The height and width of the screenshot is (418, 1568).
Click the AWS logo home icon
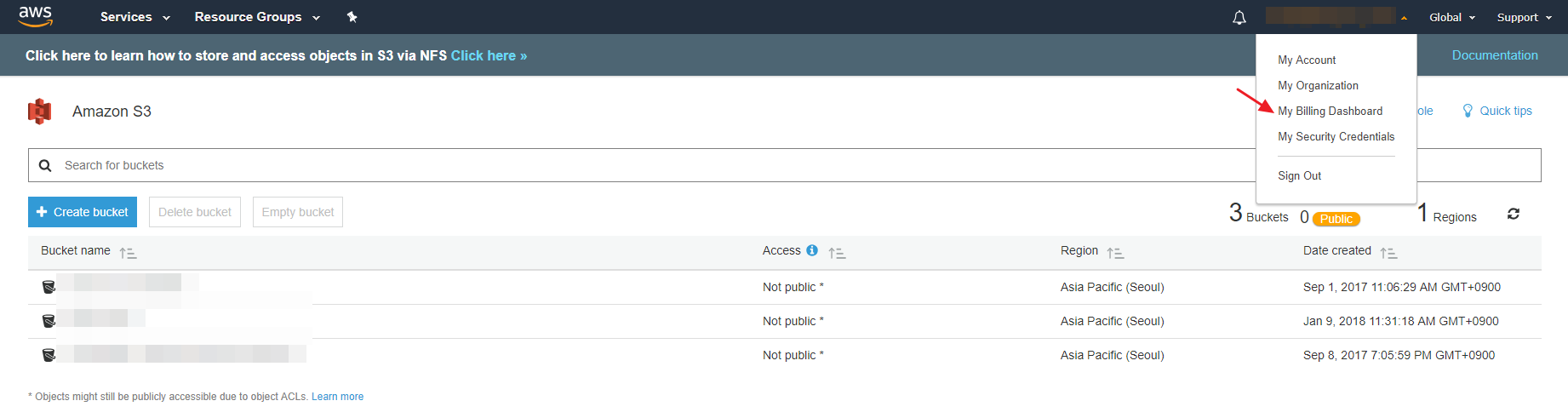coord(35,16)
